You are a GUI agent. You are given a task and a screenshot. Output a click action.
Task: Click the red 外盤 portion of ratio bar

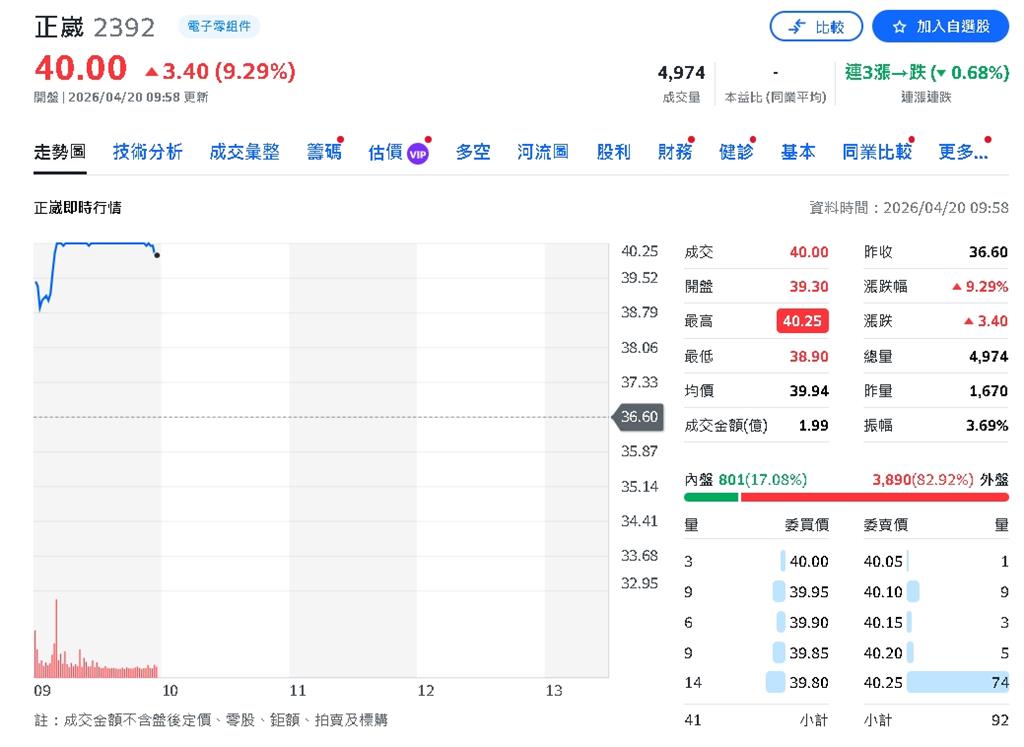click(874, 498)
